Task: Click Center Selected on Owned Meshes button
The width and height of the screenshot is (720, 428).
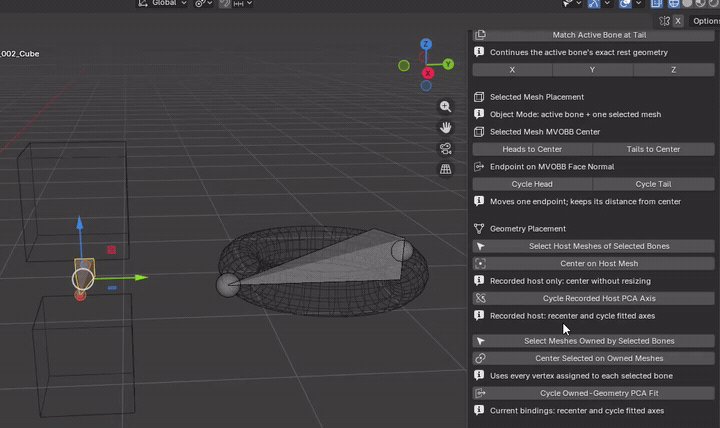Action: [x=593, y=358]
